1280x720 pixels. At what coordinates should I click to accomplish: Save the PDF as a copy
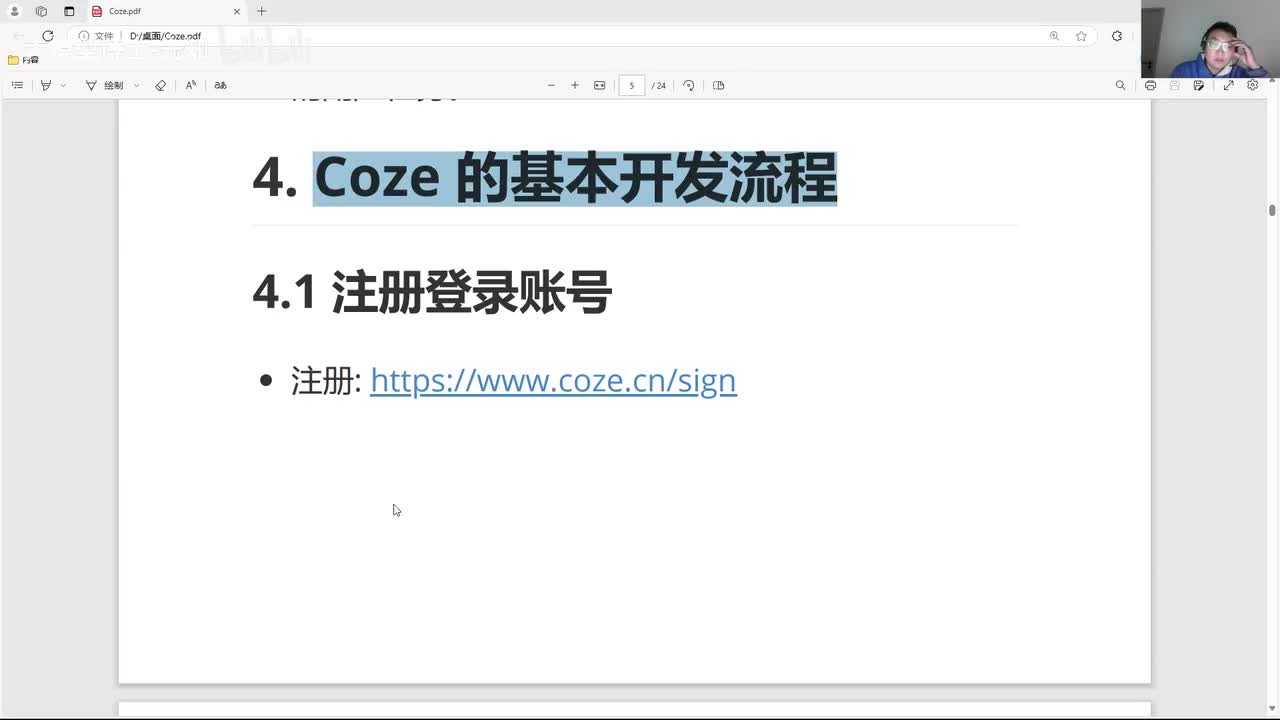[1199, 85]
